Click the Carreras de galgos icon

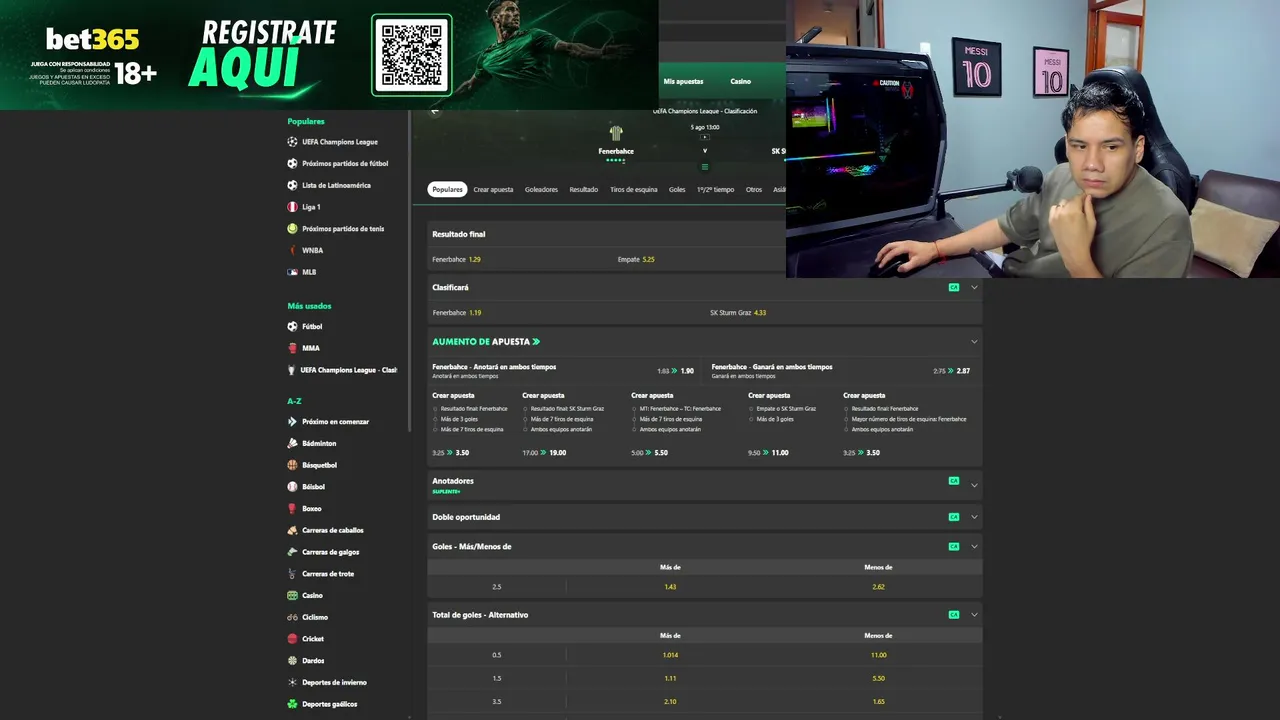(x=292, y=552)
